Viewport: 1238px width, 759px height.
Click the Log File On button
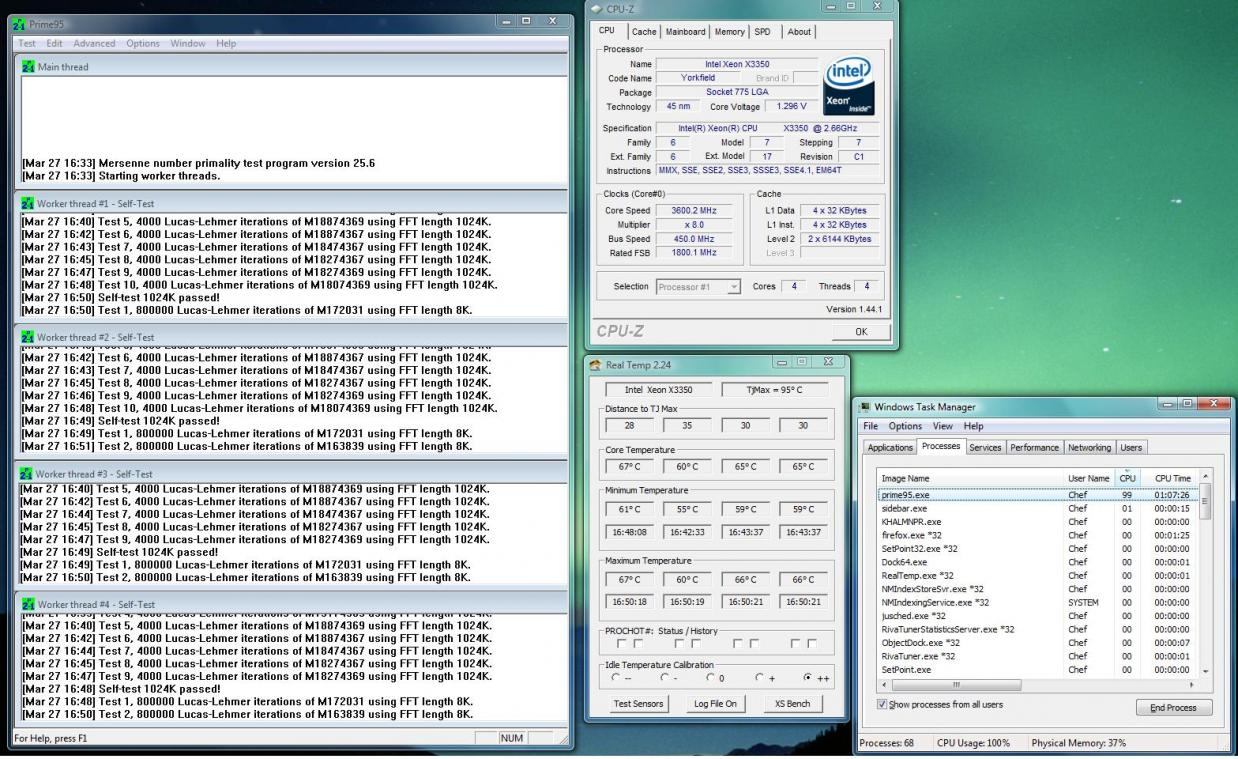pyautogui.click(x=715, y=704)
